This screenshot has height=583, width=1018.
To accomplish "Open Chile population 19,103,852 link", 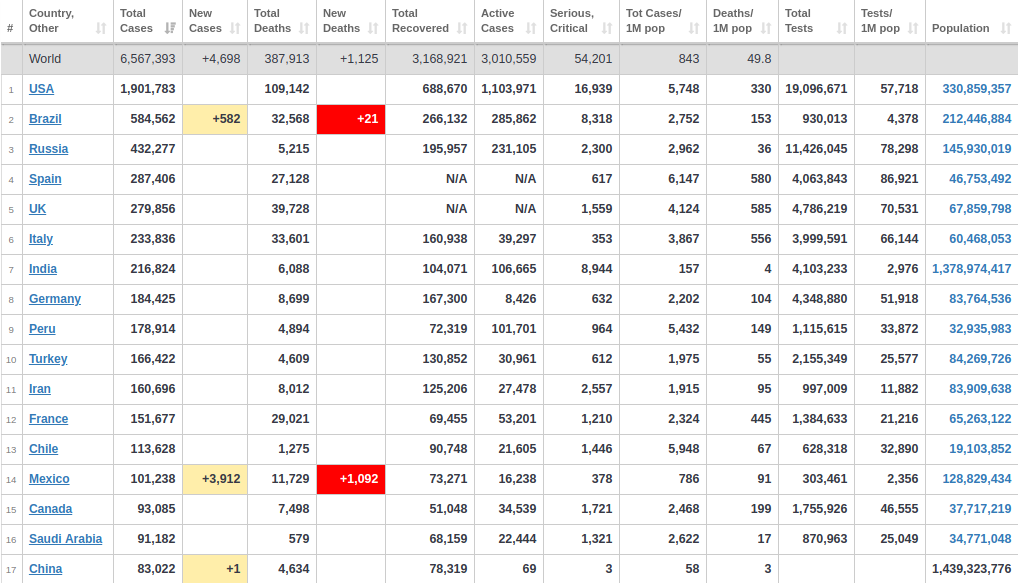I will tap(980, 449).
